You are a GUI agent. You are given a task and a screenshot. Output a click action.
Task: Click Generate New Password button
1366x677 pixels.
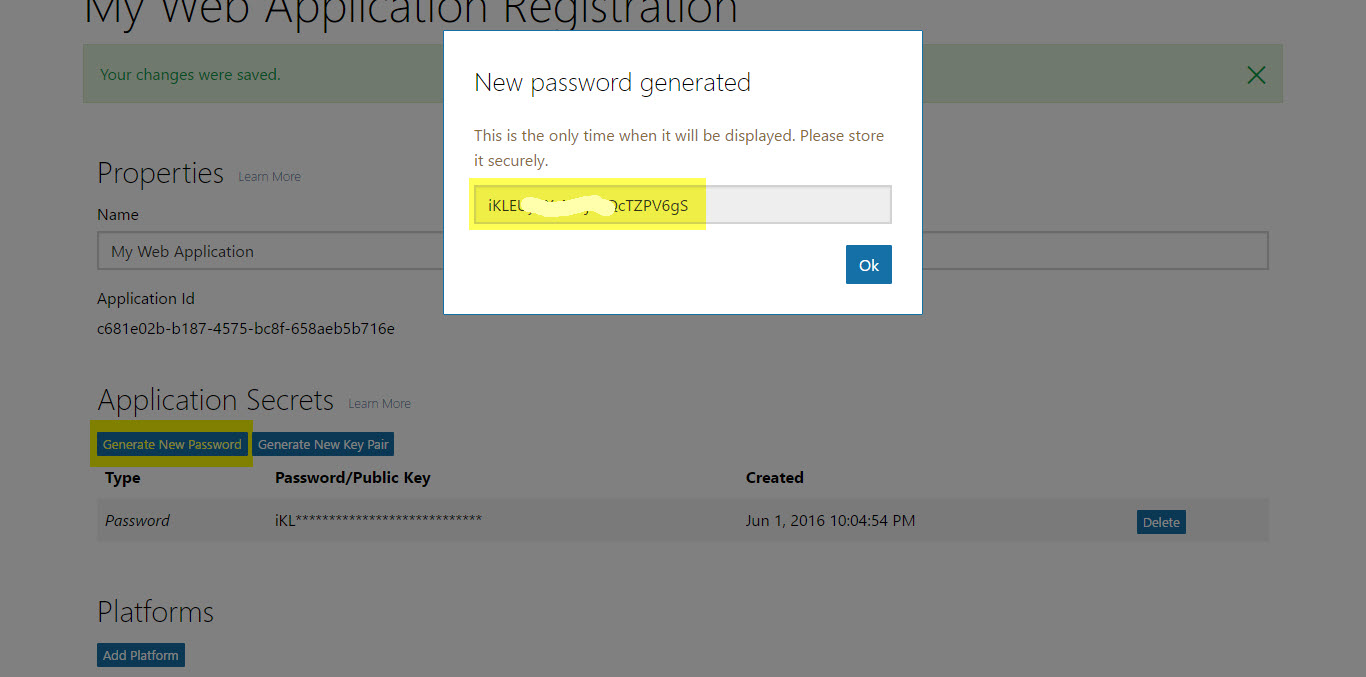[172, 444]
